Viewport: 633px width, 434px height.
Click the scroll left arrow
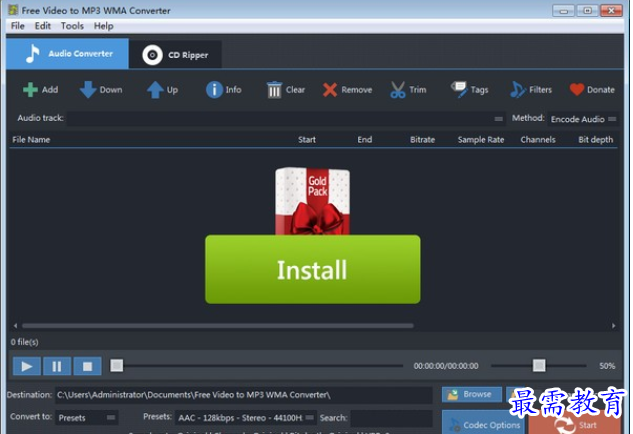click(15, 325)
